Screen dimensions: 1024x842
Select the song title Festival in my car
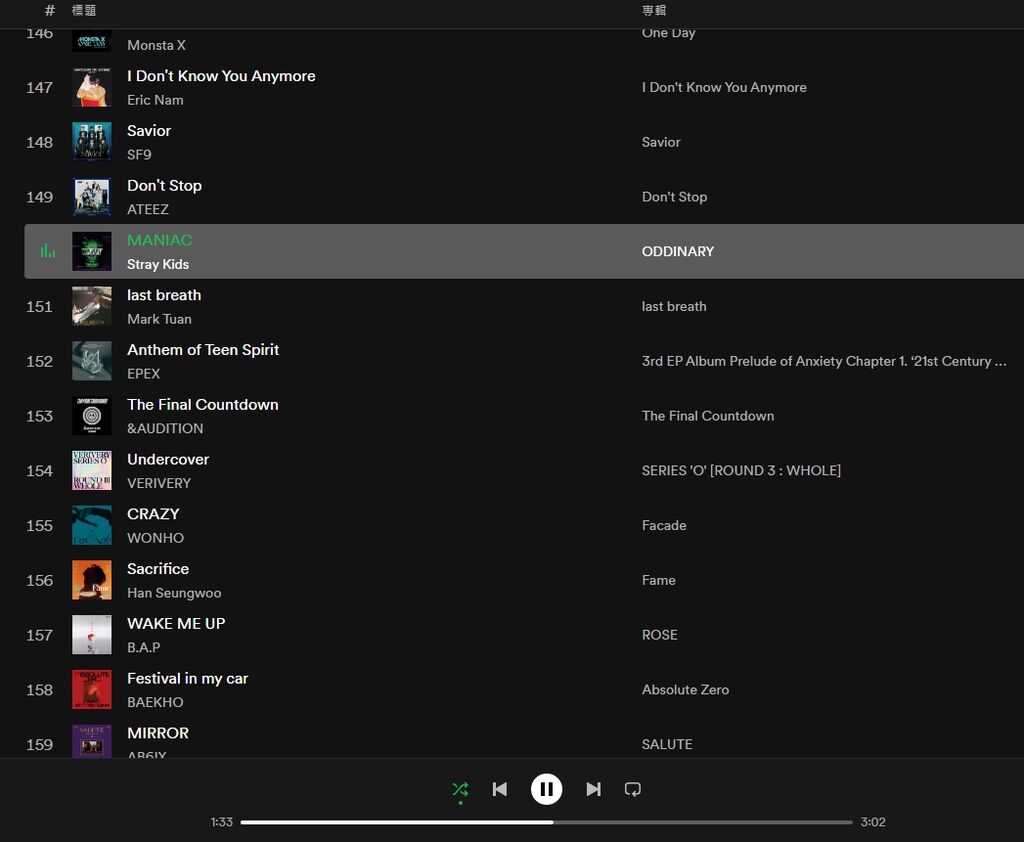pos(187,679)
